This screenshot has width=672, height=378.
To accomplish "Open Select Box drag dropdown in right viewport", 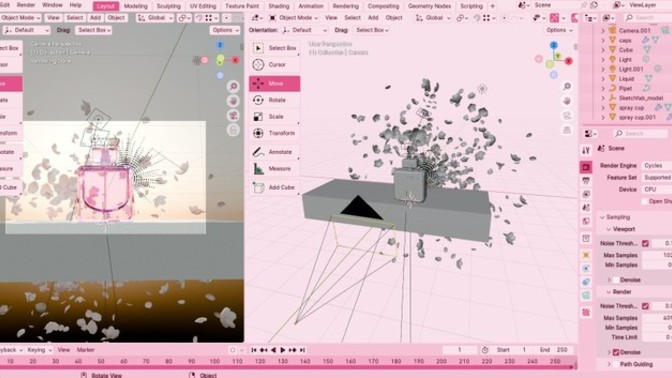I will coord(372,30).
